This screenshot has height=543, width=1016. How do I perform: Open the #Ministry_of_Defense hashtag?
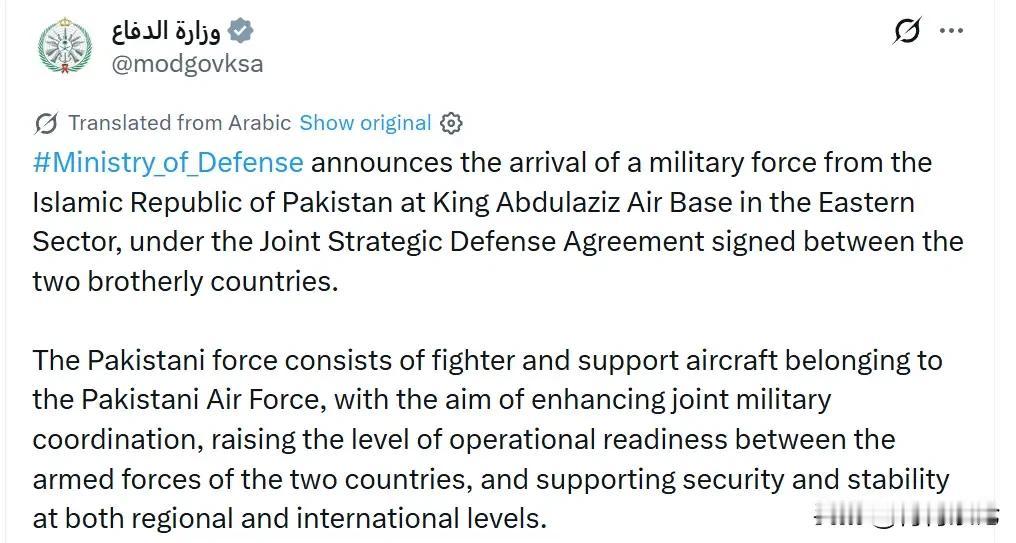pyautogui.click(x=168, y=162)
